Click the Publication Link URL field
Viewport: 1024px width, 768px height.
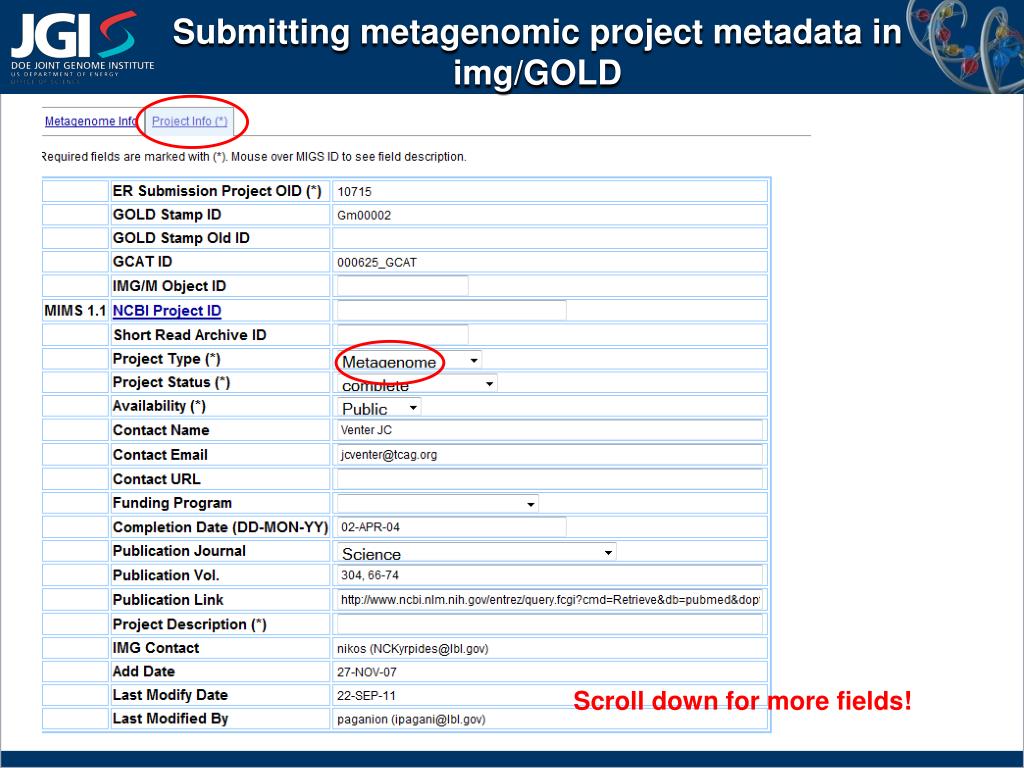(550, 600)
